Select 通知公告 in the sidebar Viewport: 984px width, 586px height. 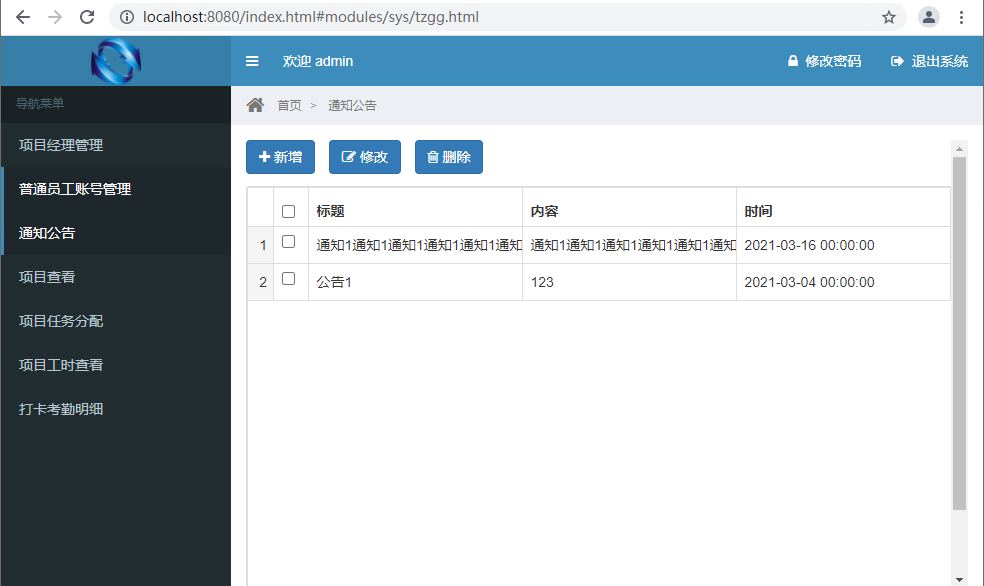coord(115,233)
